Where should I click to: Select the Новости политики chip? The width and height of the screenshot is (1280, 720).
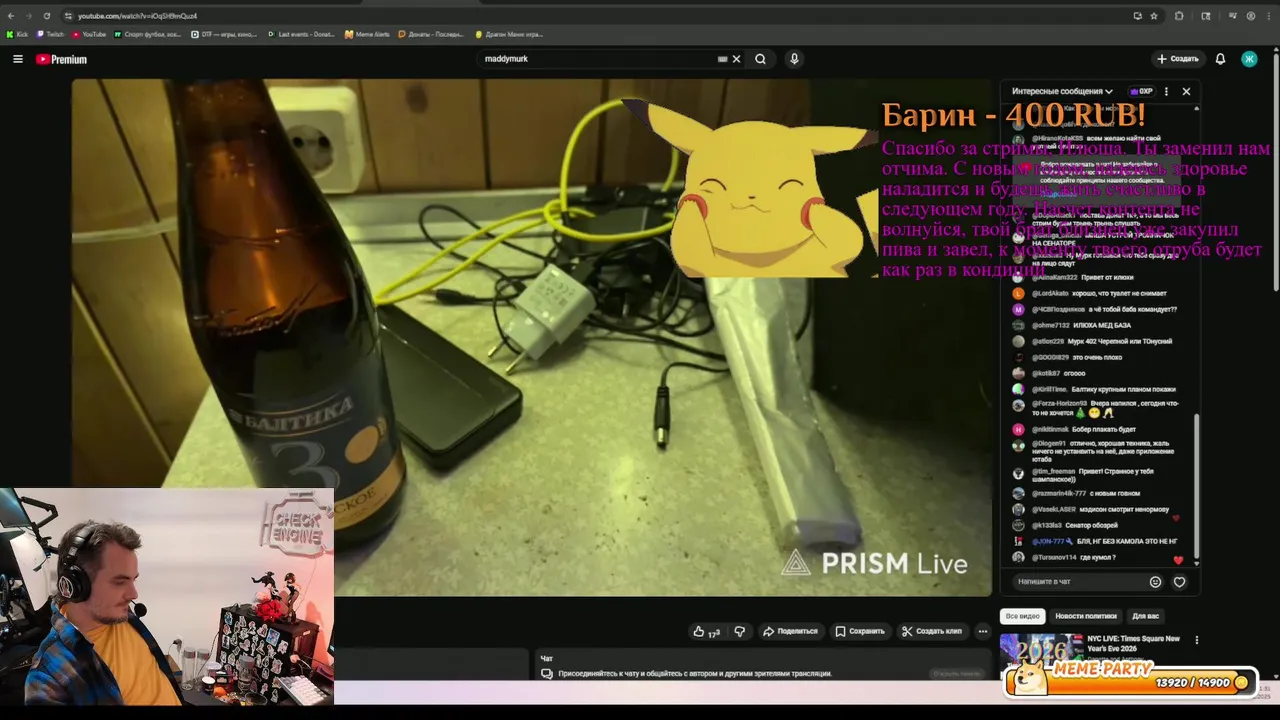coord(1086,616)
